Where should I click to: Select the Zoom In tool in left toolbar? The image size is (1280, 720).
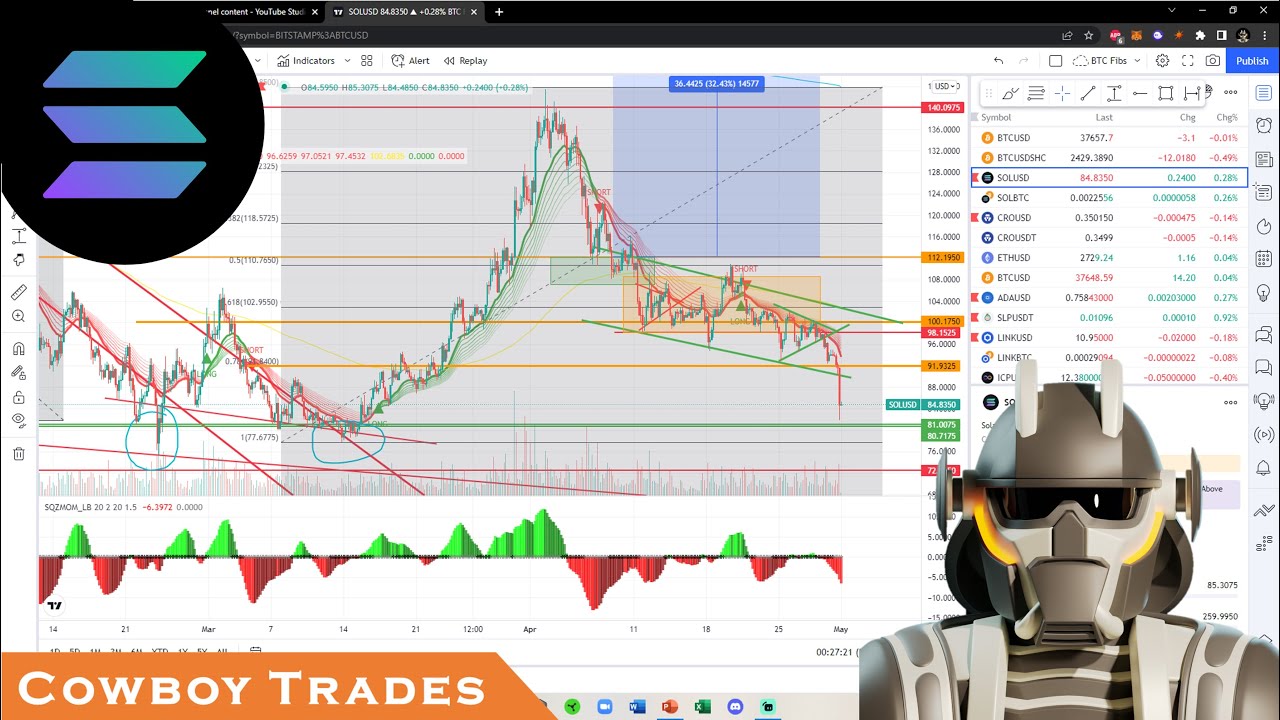[x=18, y=316]
